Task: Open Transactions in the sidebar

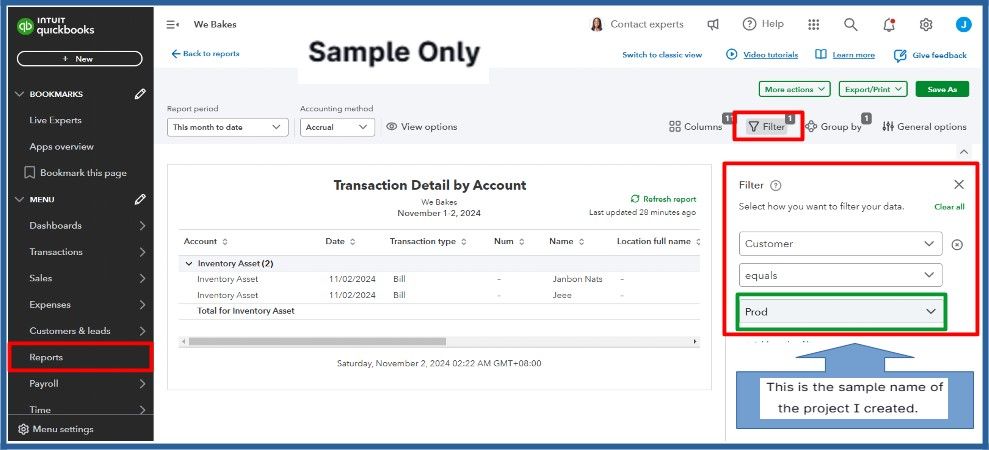Action: click(81, 252)
